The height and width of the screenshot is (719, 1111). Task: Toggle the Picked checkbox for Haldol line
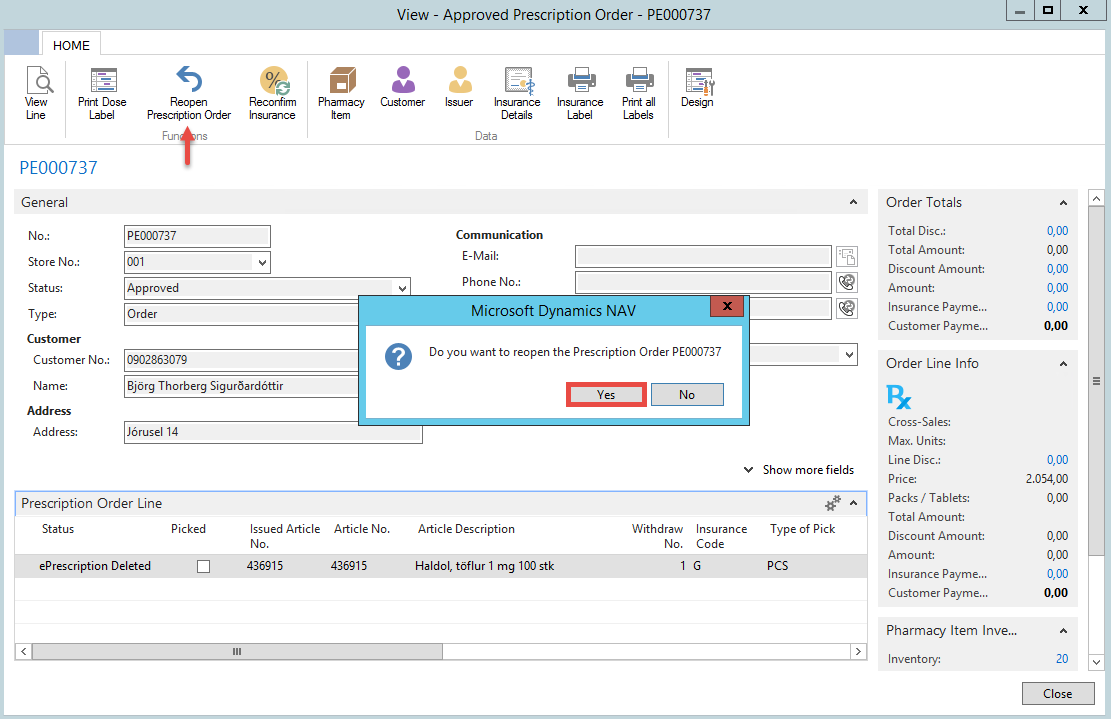204,566
